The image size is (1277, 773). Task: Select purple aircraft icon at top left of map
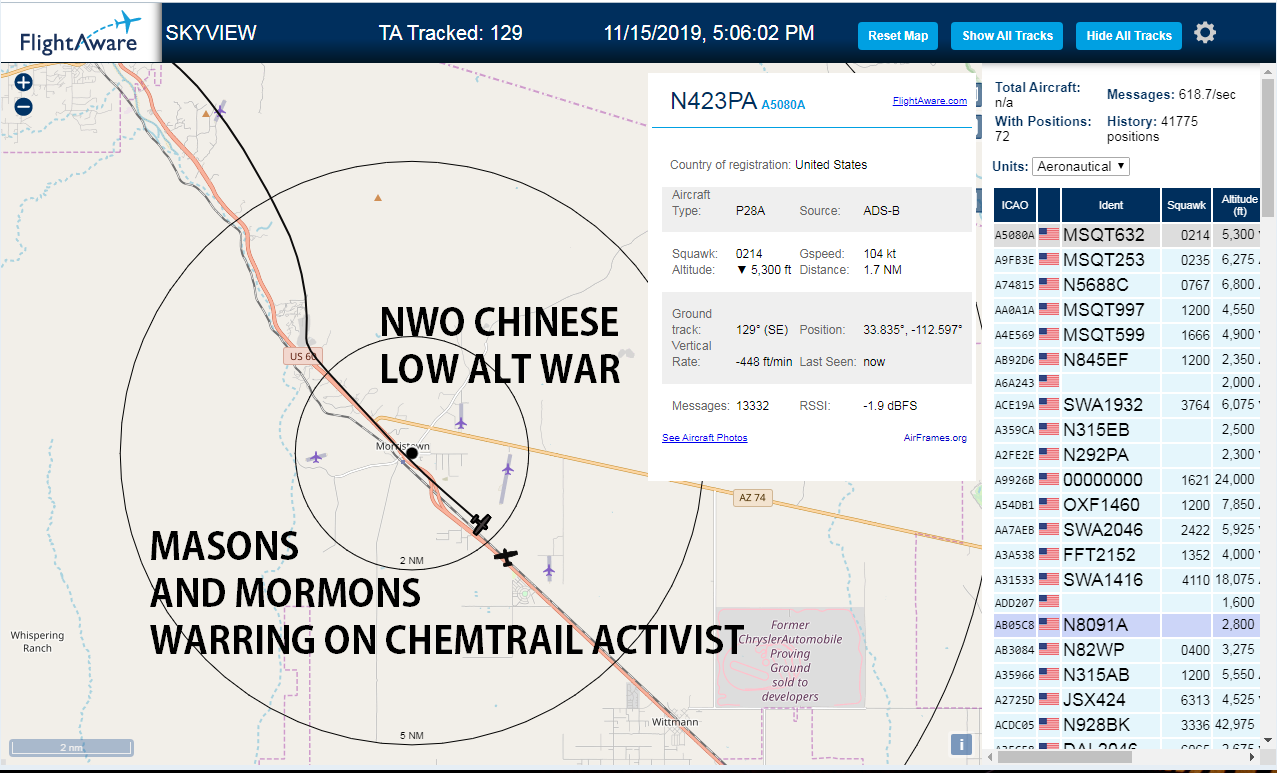click(x=219, y=109)
